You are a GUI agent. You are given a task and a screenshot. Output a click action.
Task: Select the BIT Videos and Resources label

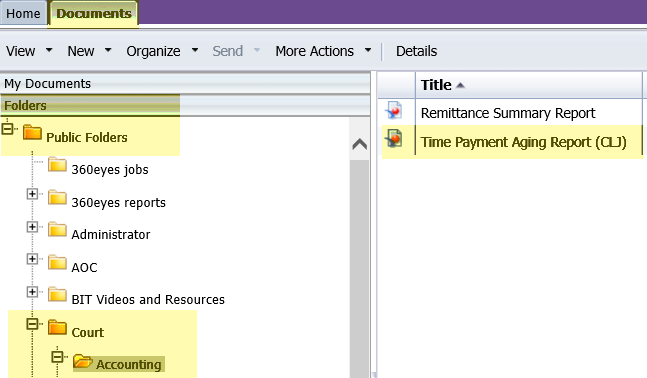pyautogui.click(x=148, y=300)
